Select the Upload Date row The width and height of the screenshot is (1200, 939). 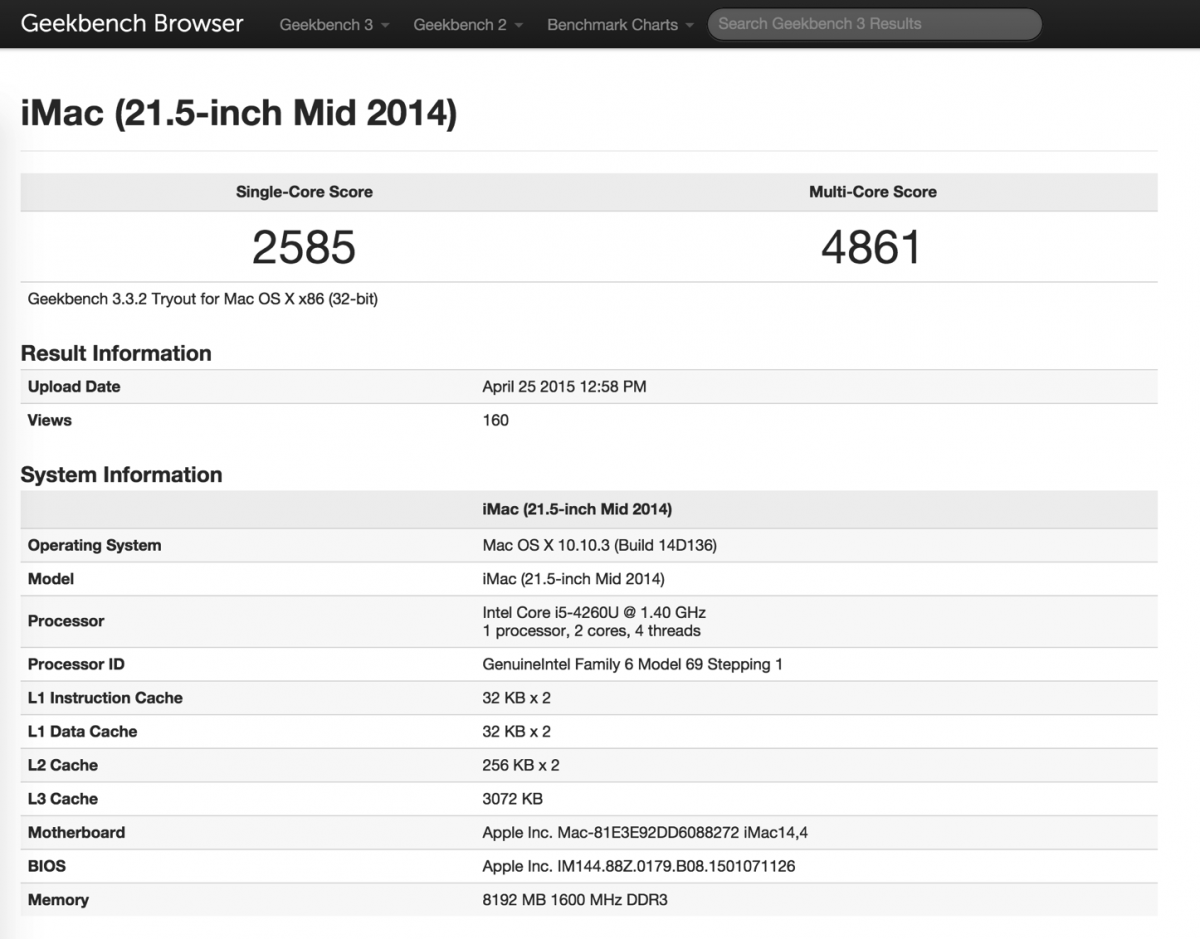(x=563, y=386)
